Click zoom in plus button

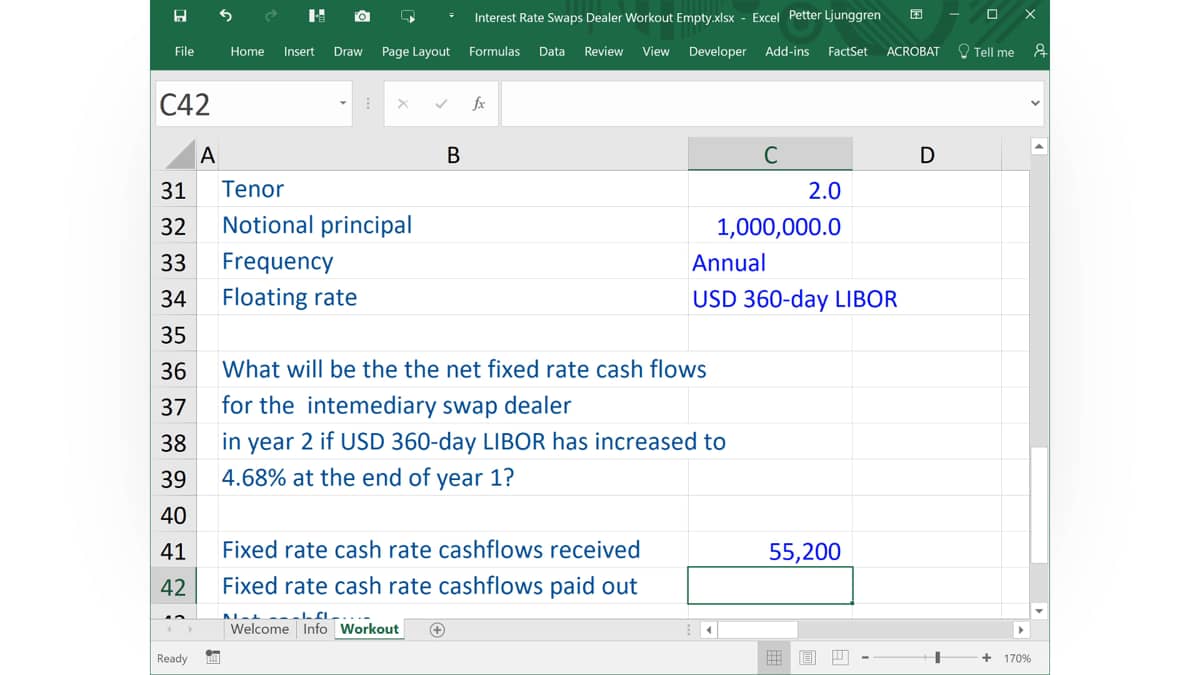tap(986, 658)
